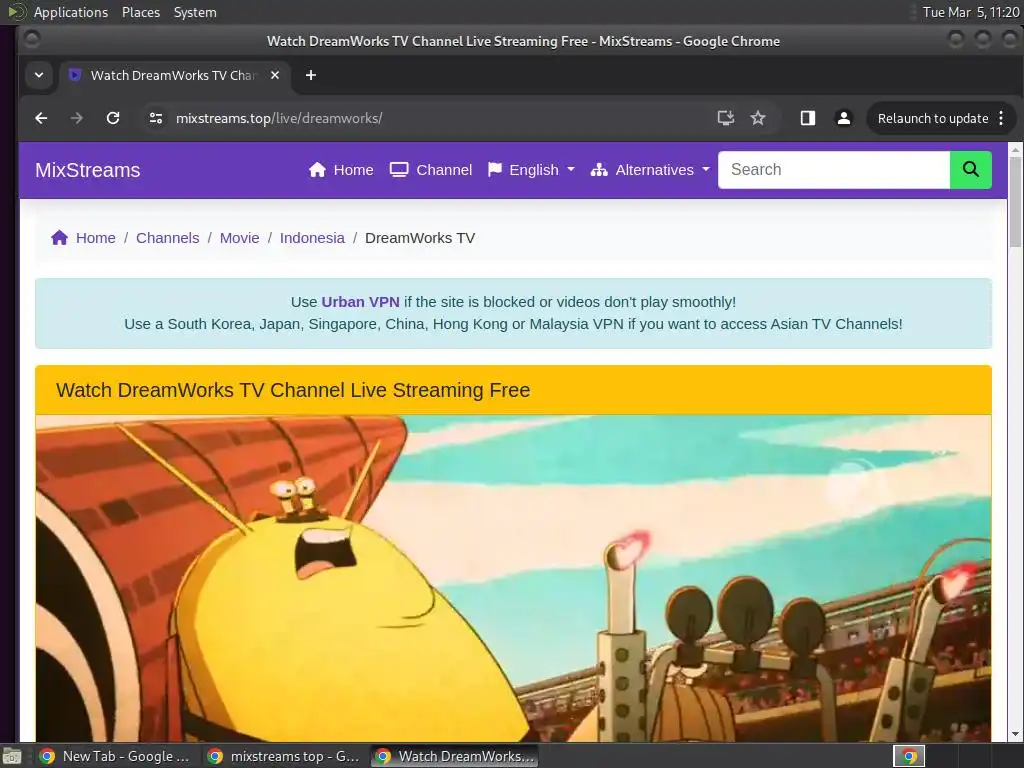Click Relaunch to update button

click(933, 118)
